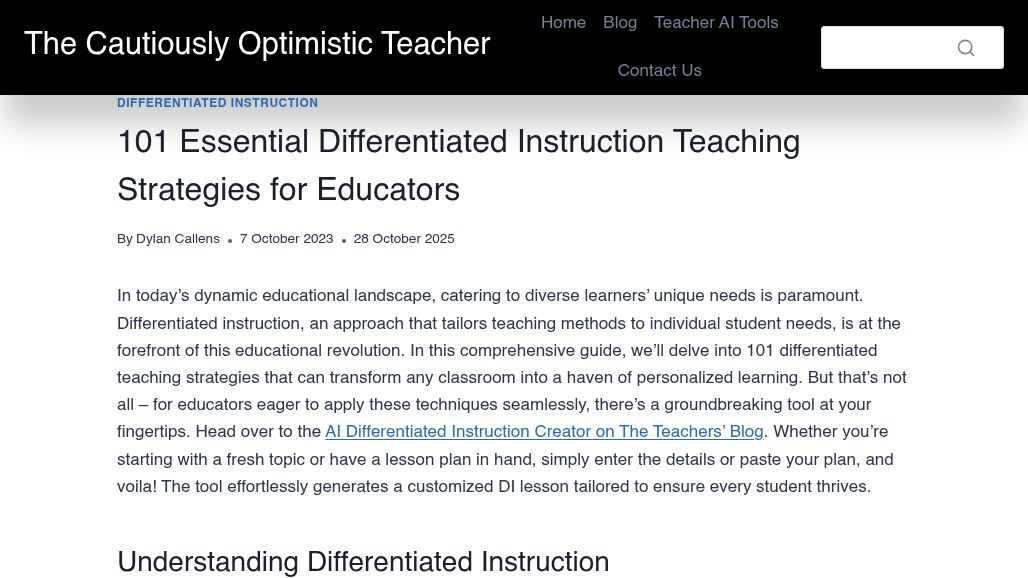1028x578 pixels.
Task: Click the phrase "In today's dynamic educational landscape"
Action: coord(275,296)
